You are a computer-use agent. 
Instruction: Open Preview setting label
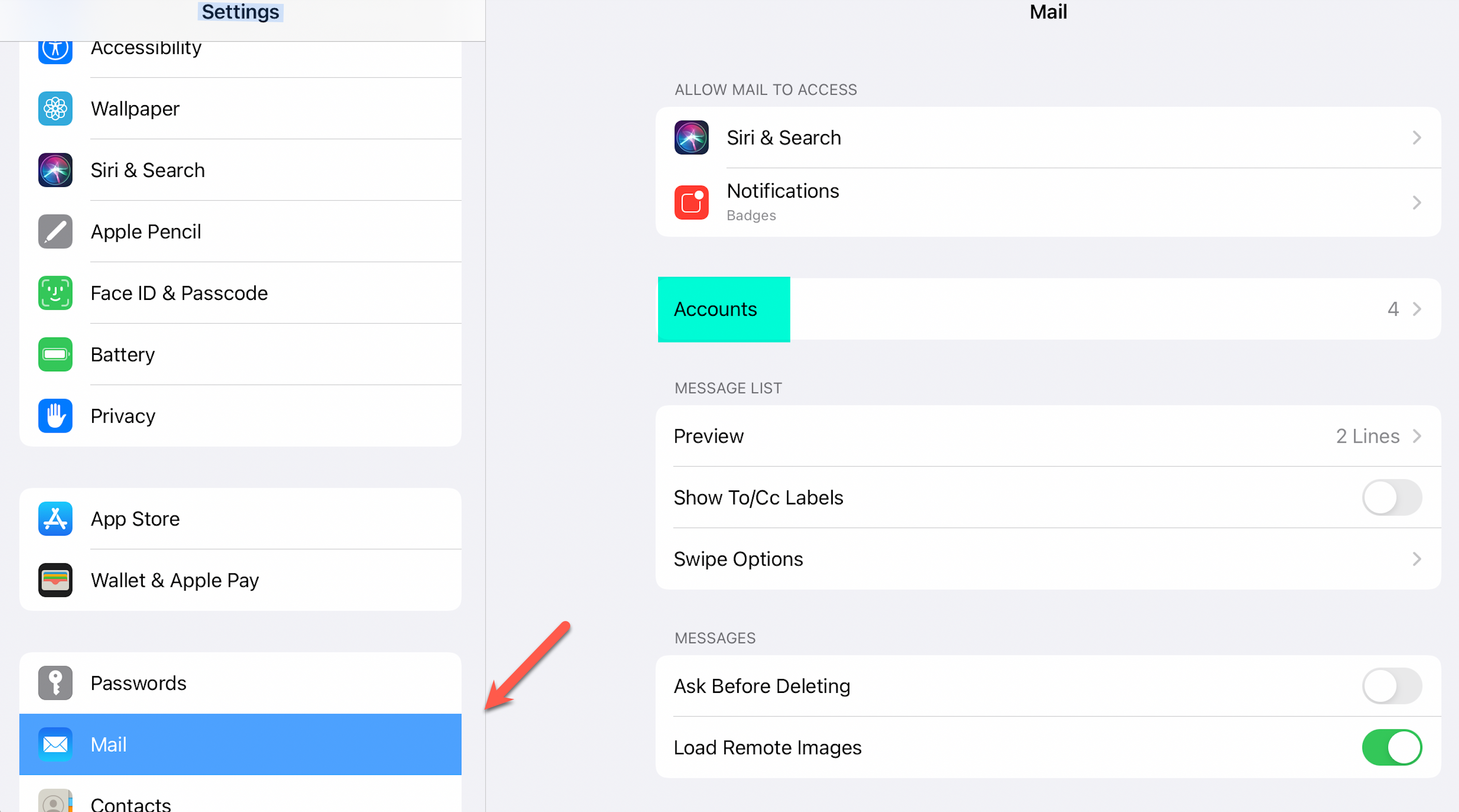(x=708, y=436)
